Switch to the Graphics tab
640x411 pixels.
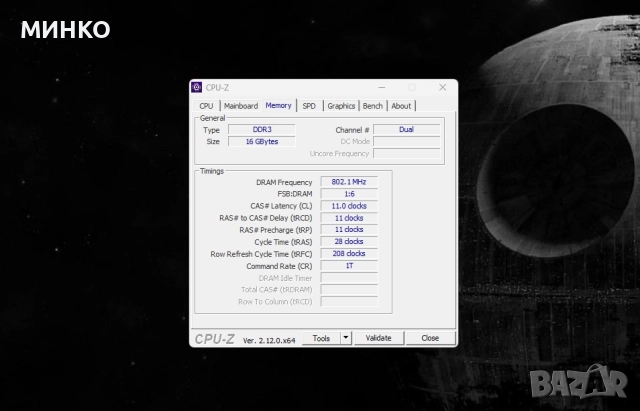click(x=341, y=106)
